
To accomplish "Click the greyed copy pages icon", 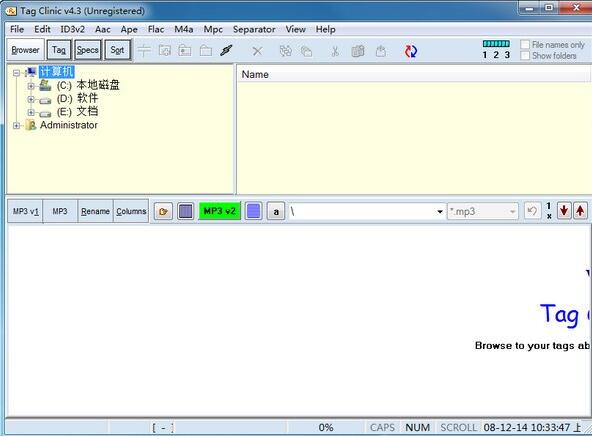I will 307,51.
